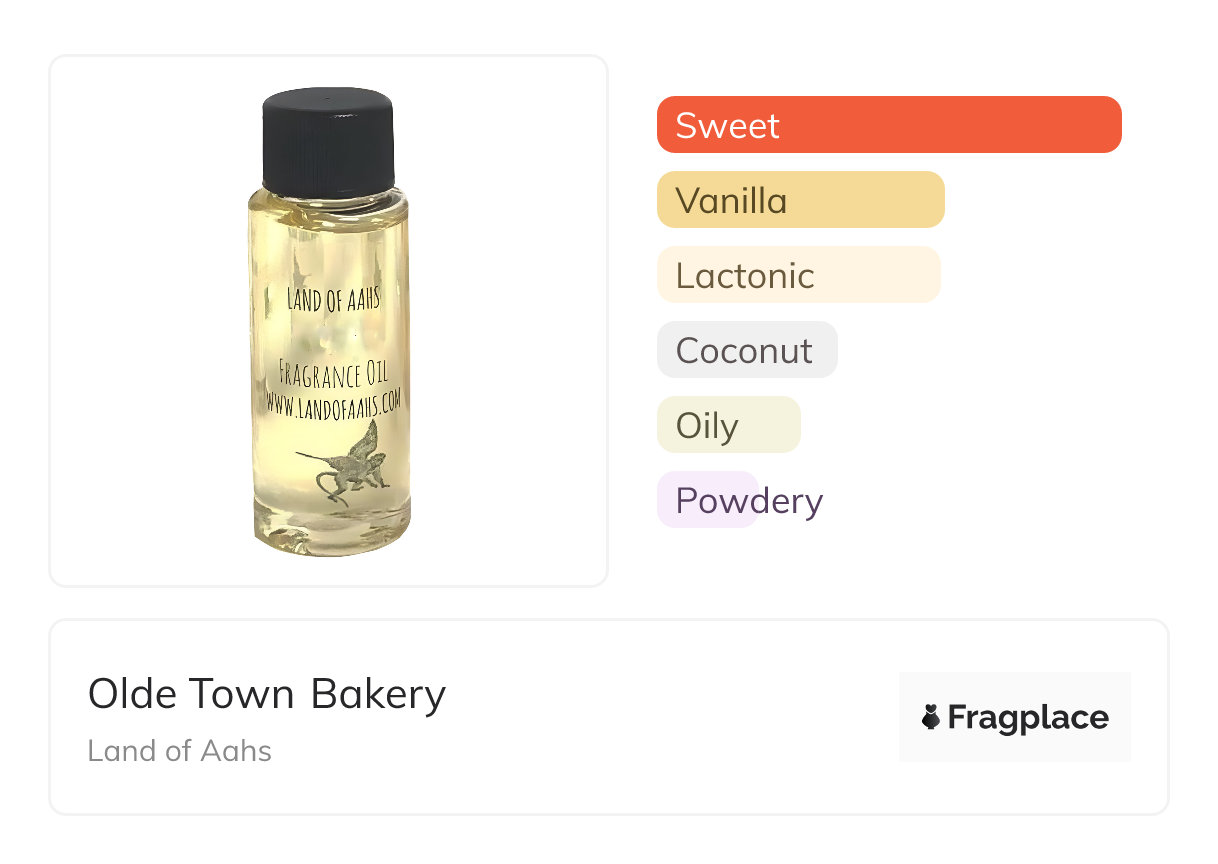Click the Fragplace wordmark text
This screenshot has height=864, width=1218.
tap(1028, 717)
